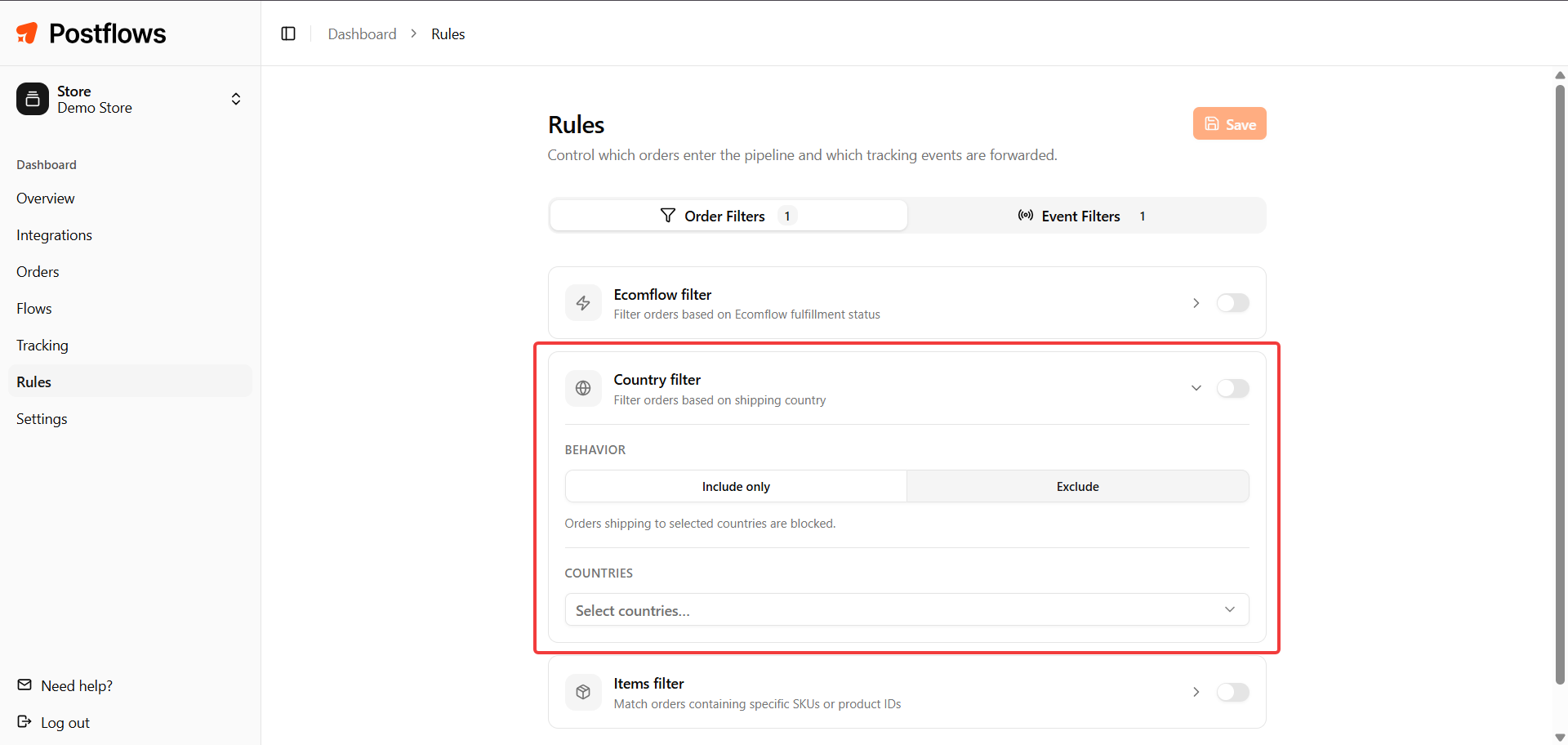
Task: Switch to the Order Filters tab
Action: 728,216
